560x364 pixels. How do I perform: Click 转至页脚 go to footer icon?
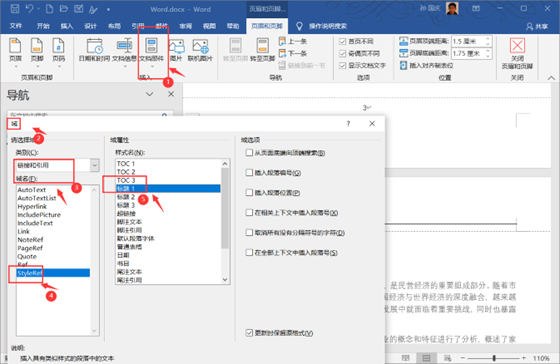(x=263, y=46)
